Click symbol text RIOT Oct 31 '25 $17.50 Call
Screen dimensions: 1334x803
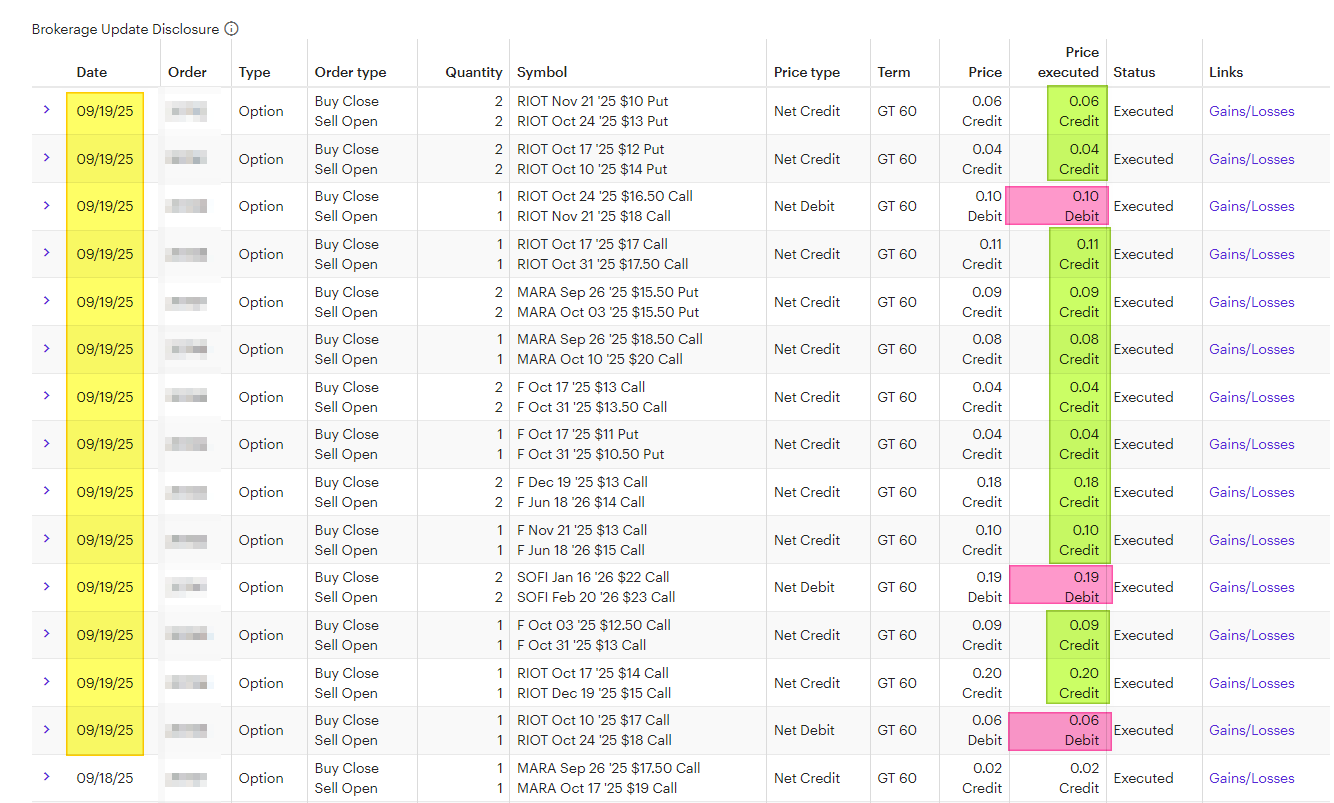coord(602,264)
